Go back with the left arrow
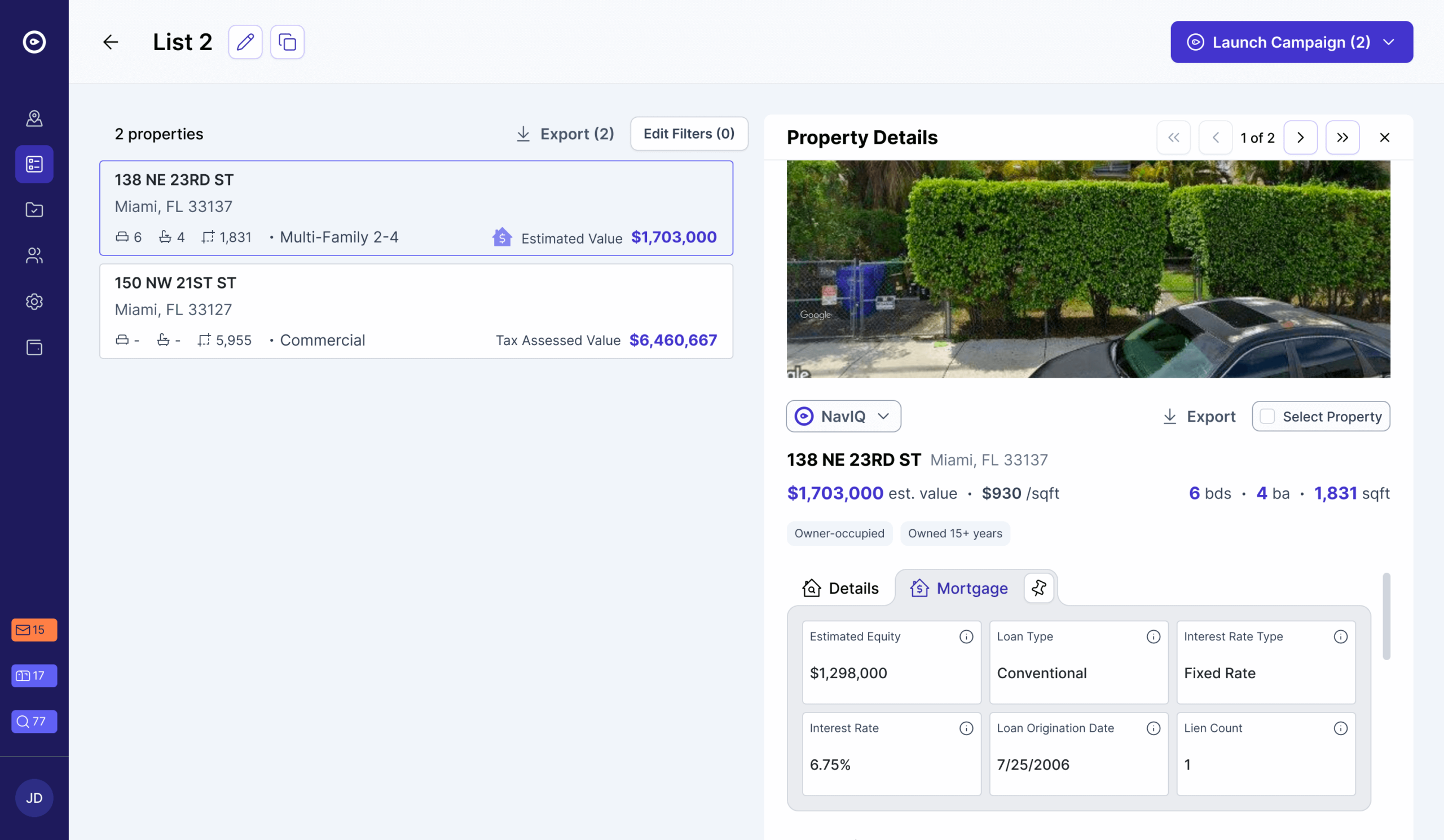This screenshot has height=840, width=1444. coord(111,42)
